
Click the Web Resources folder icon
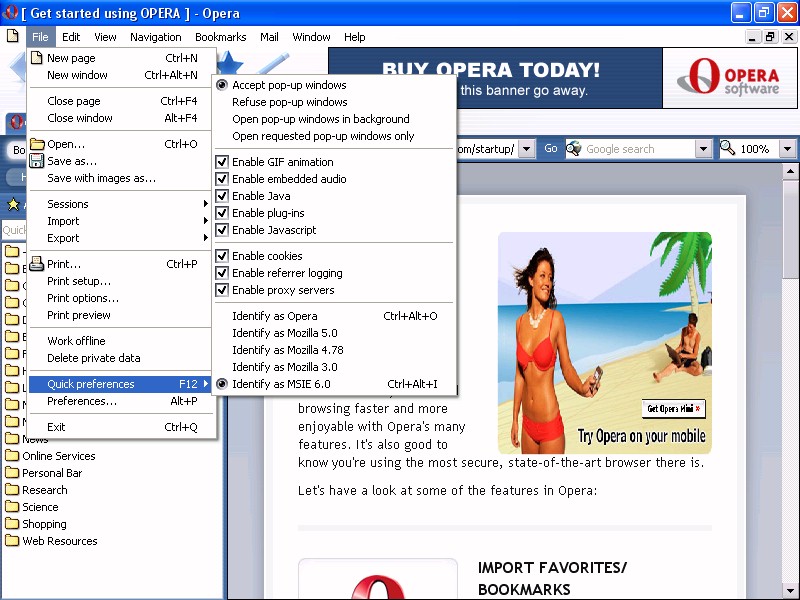click(12, 540)
